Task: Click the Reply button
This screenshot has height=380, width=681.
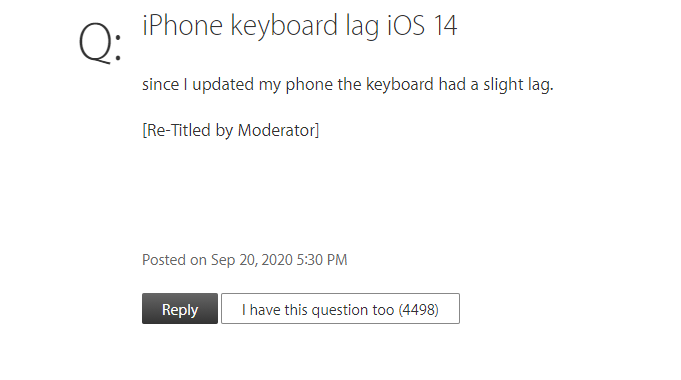Action: point(180,308)
